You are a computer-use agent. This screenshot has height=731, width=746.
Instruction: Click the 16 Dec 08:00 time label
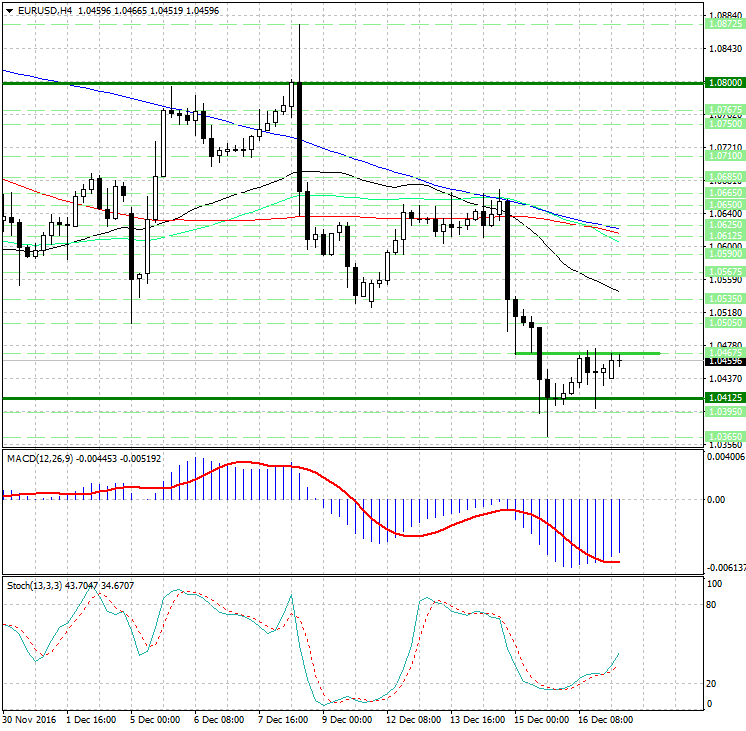606,719
